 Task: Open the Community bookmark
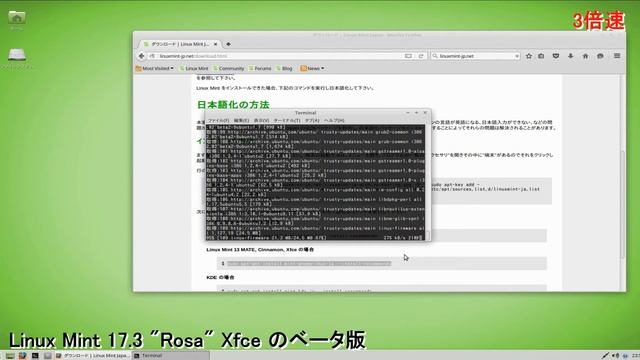click(229, 69)
